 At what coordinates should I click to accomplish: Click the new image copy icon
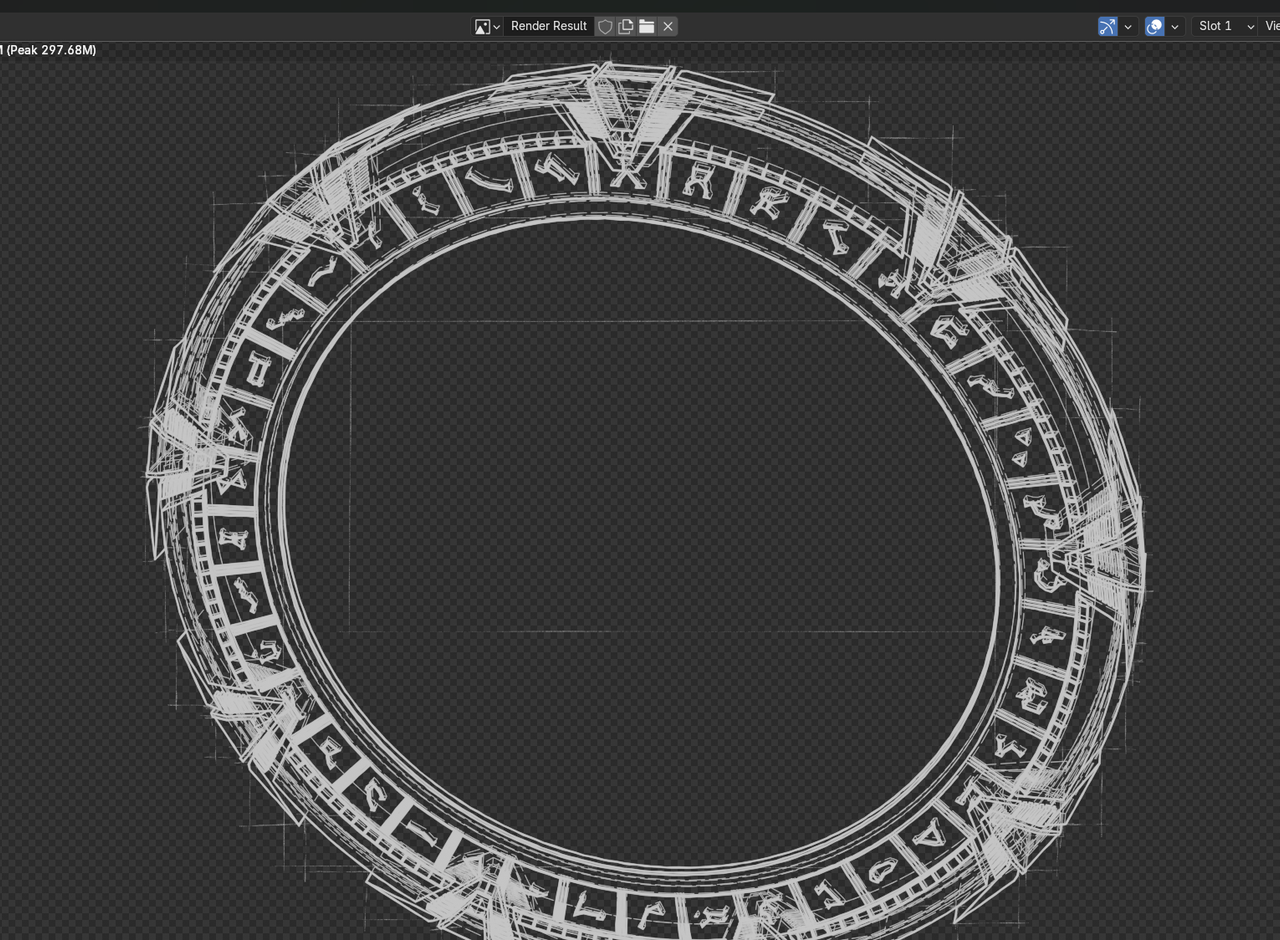click(626, 26)
